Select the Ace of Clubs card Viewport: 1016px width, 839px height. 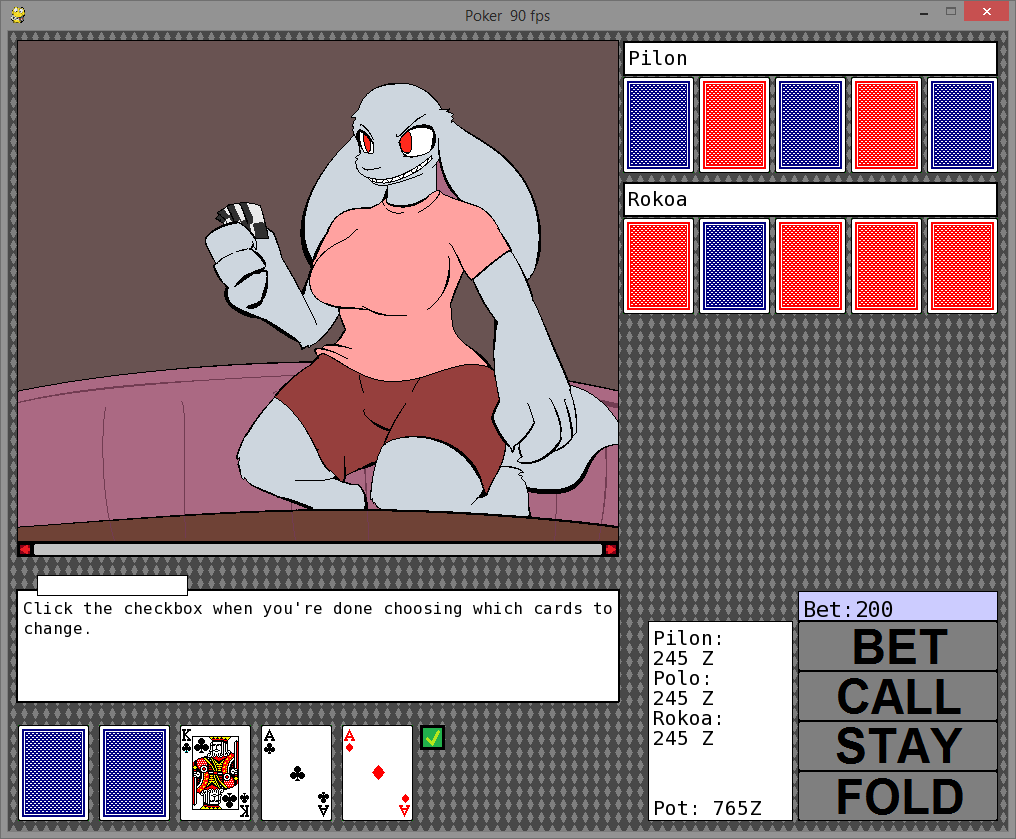click(296, 773)
